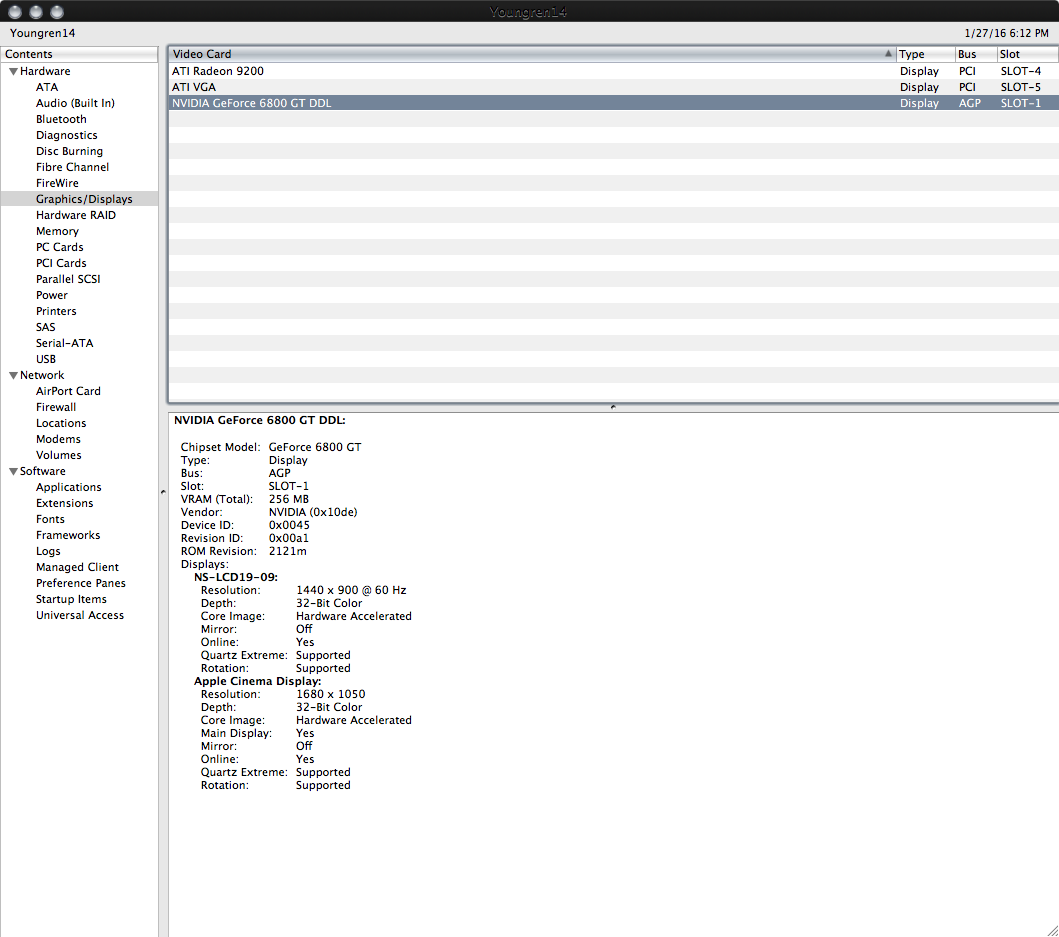Image resolution: width=1059 pixels, height=937 pixels.
Task: Open Parallel SCSI section
Action: point(68,280)
